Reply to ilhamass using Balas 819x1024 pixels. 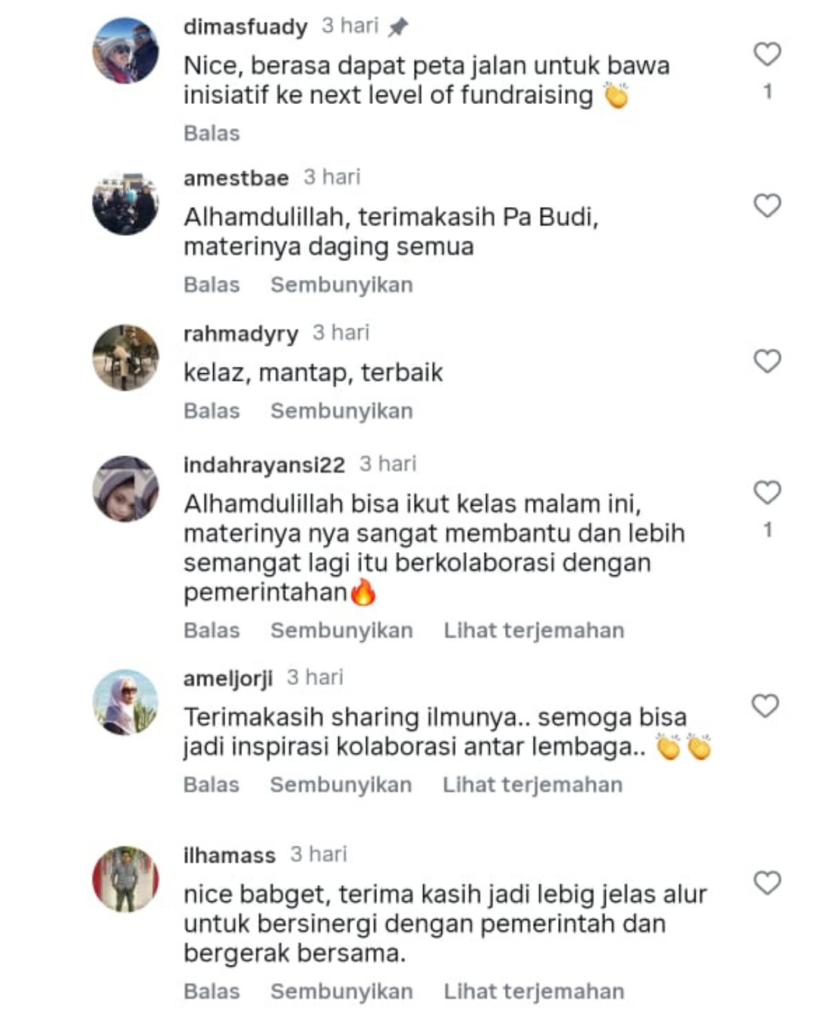[212, 991]
